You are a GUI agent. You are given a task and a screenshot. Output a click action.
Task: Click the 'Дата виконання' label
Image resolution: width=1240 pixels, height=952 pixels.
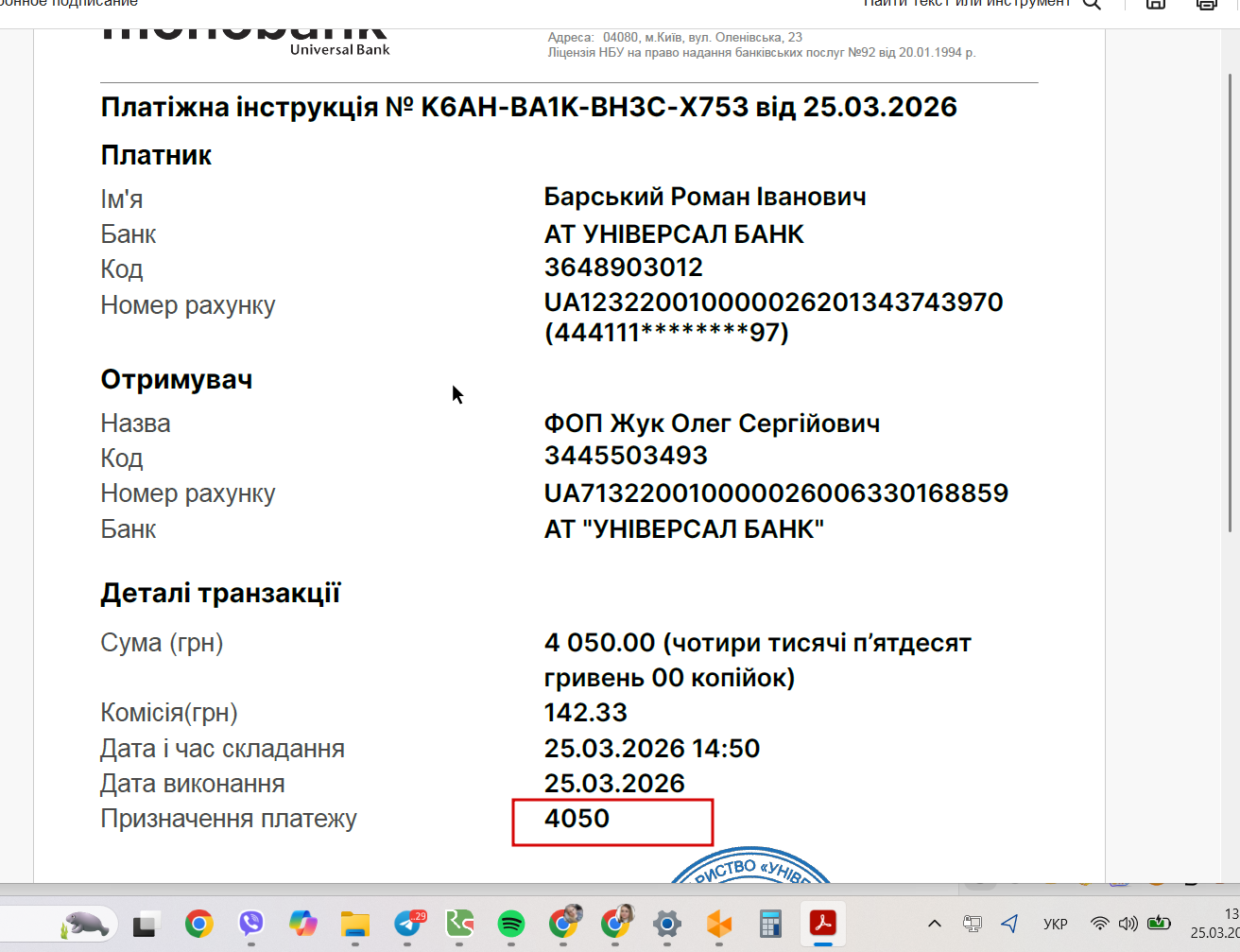193,784
